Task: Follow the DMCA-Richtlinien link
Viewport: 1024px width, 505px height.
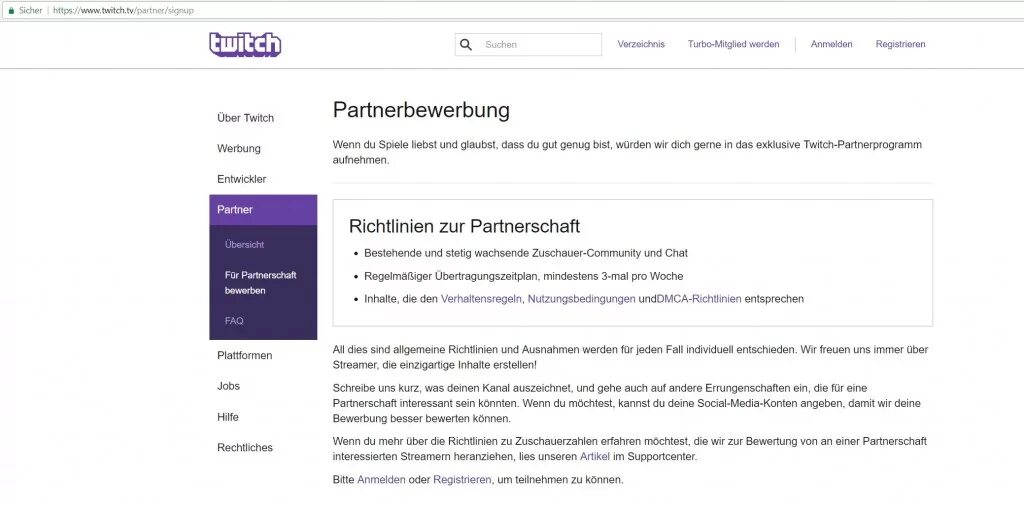Action: (x=699, y=299)
